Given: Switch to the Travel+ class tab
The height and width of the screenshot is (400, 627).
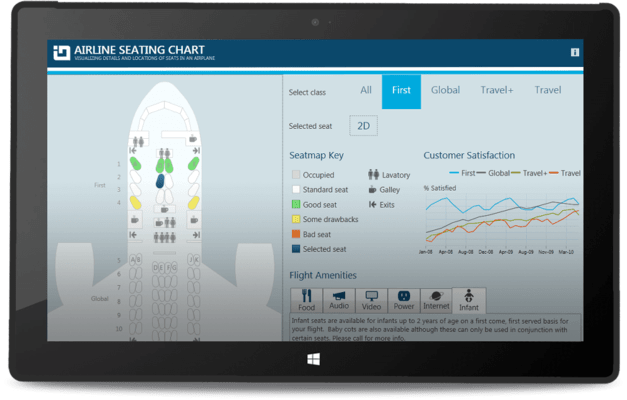Looking at the screenshot, I should click(497, 90).
